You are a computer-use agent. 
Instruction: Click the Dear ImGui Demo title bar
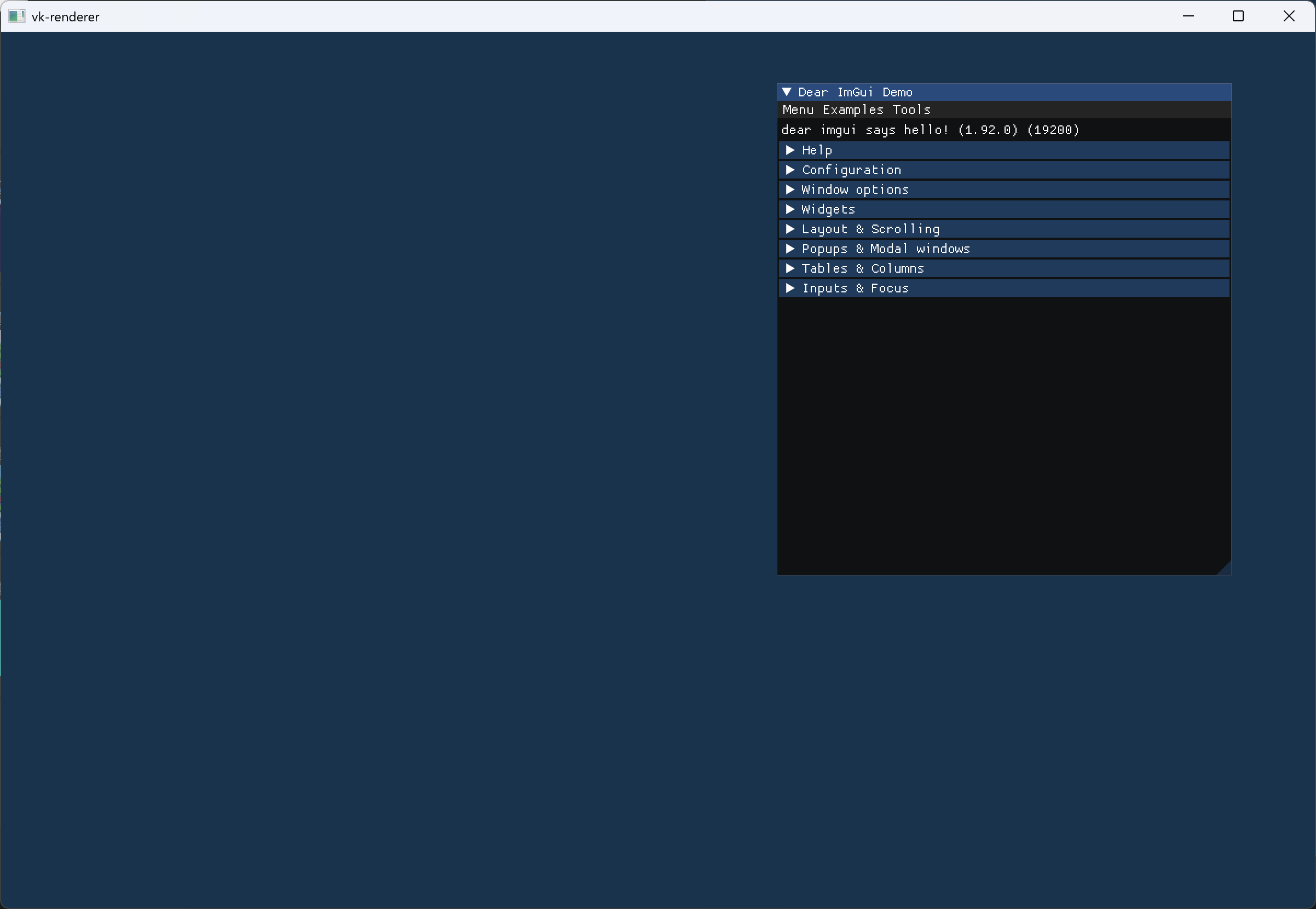point(1003,92)
